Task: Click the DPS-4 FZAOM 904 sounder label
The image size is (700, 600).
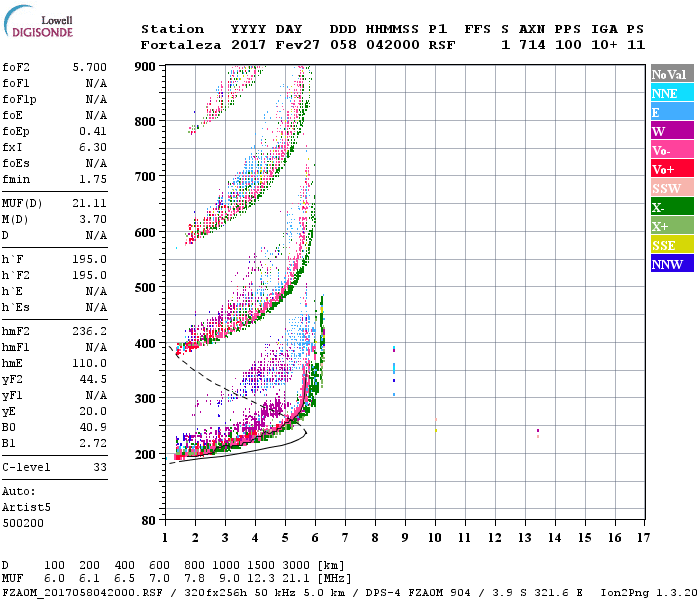Action: click(418, 592)
